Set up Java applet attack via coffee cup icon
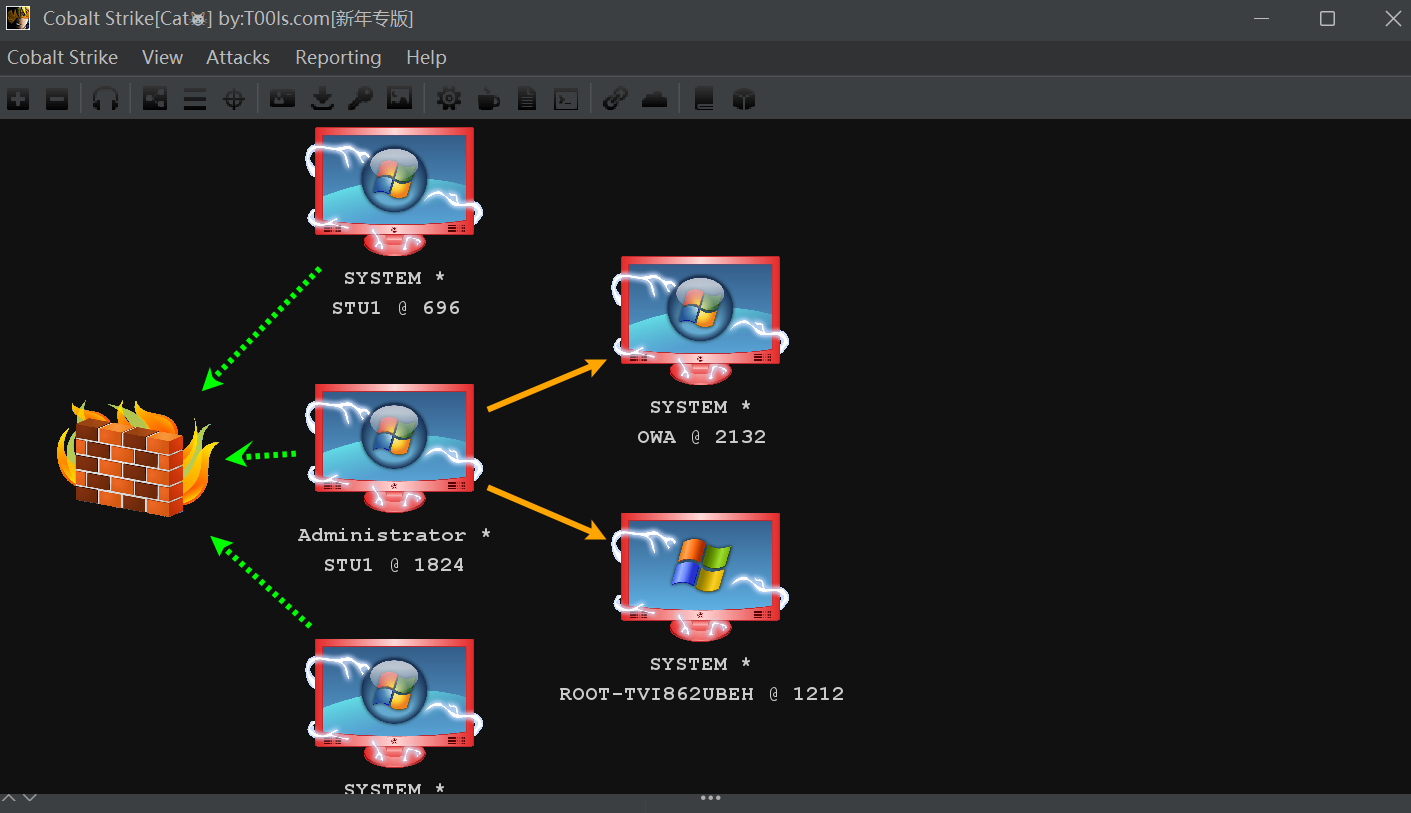Screen dimensions: 1411x813 click(488, 99)
